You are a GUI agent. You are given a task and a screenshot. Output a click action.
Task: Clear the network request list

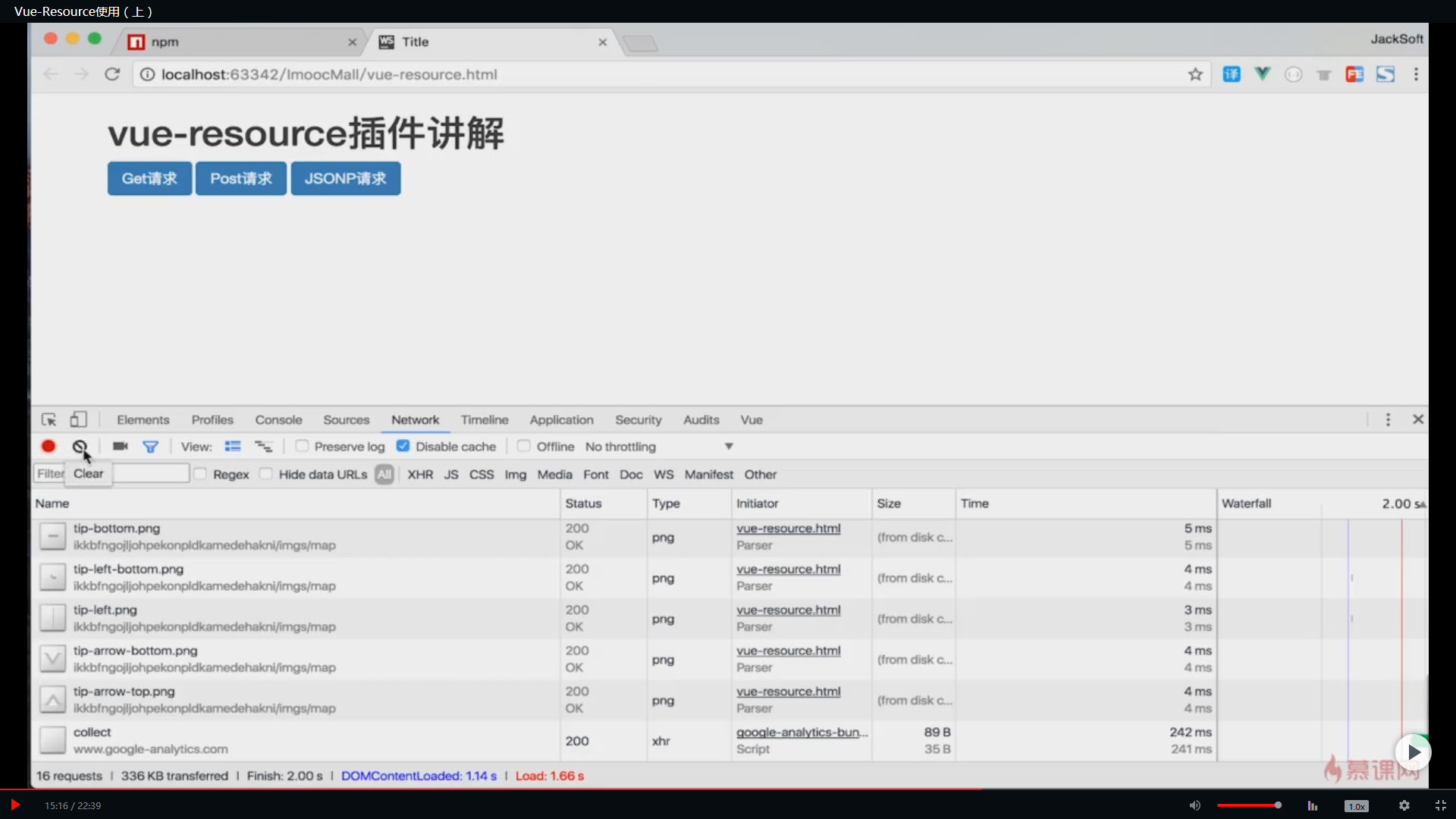point(80,447)
